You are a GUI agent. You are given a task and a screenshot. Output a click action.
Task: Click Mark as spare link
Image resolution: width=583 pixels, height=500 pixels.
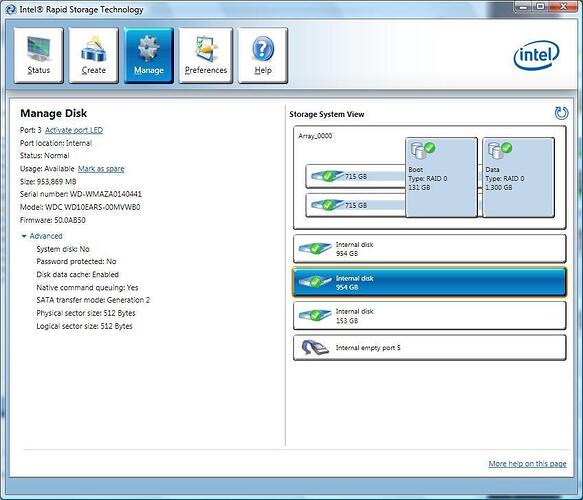click(101, 169)
